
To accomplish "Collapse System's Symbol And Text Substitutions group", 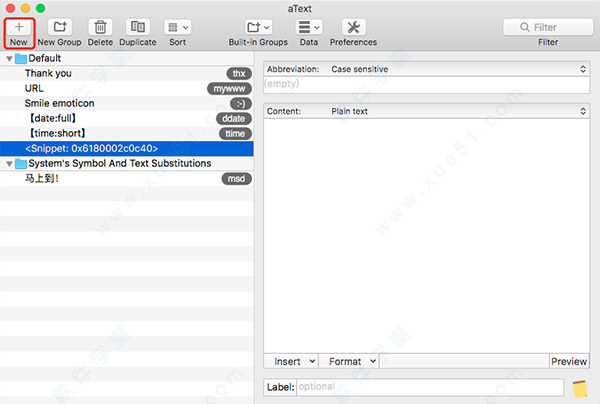I will tap(9, 164).
